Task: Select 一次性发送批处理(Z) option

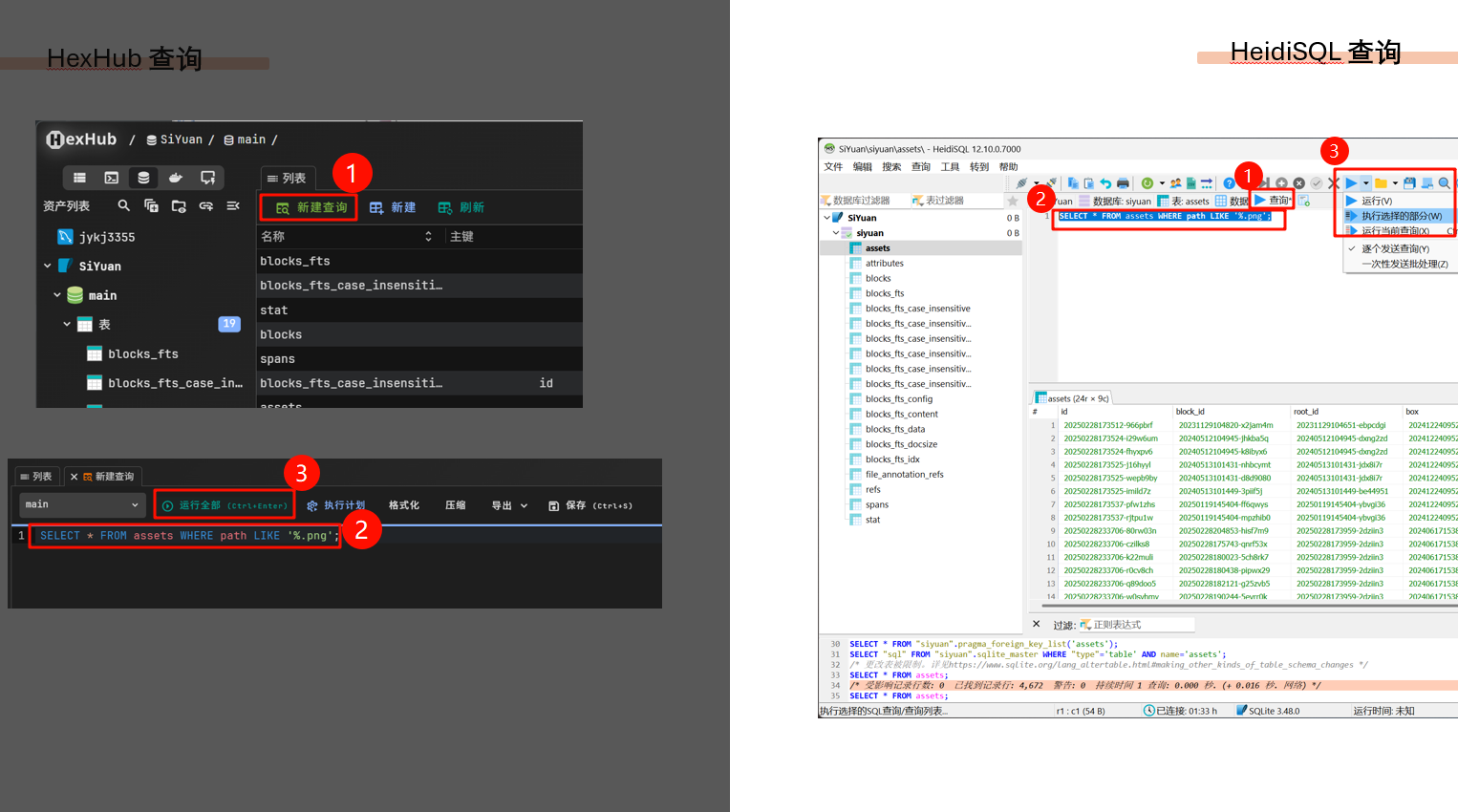Action: [x=1404, y=264]
